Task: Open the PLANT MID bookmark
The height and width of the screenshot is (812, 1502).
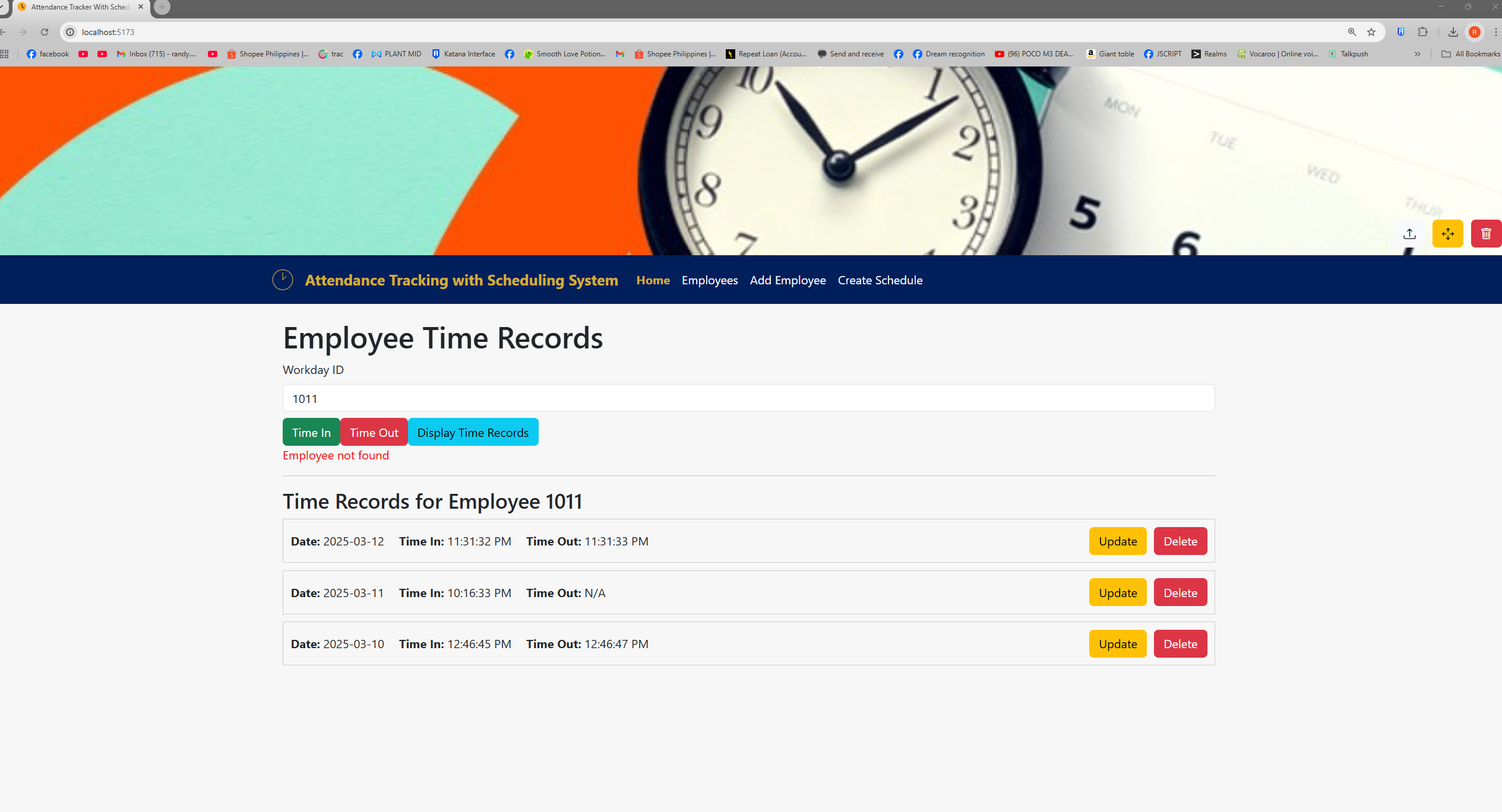Action: (397, 54)
